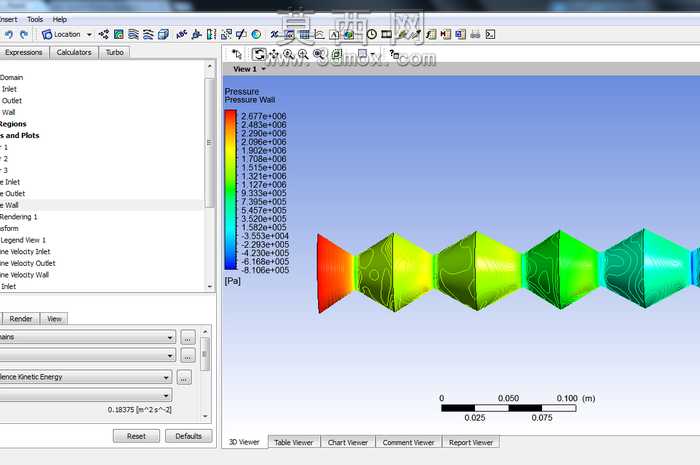Image resolution: width=700 pixels, height=465 pixels.
Task: Click the viewport layout icon
Action: click(362, 54)
